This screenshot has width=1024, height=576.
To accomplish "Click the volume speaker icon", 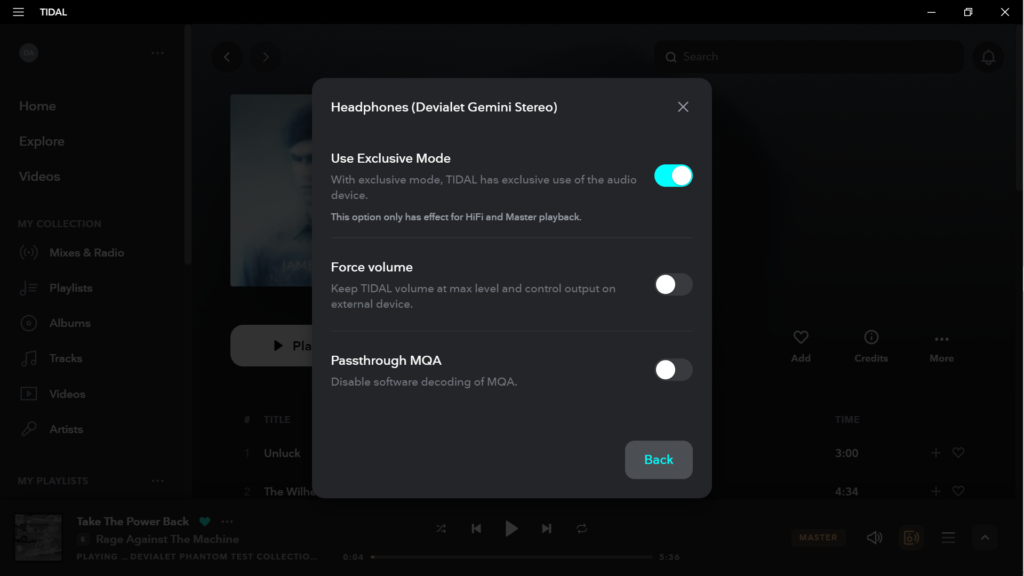I will [874, 537].
